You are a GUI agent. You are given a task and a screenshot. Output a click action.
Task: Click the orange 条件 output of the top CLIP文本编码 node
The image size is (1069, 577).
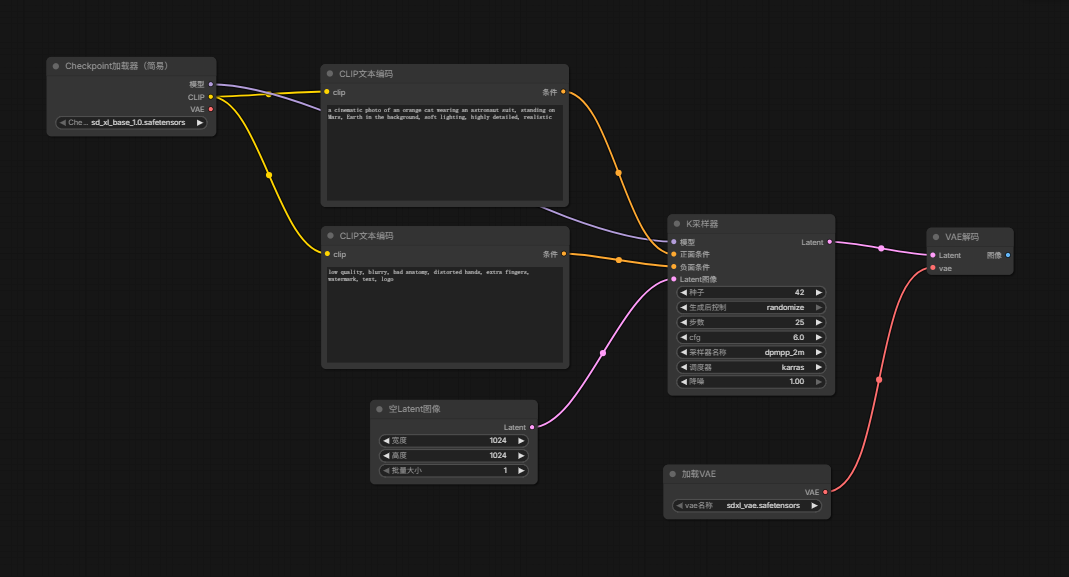(563, 92)
